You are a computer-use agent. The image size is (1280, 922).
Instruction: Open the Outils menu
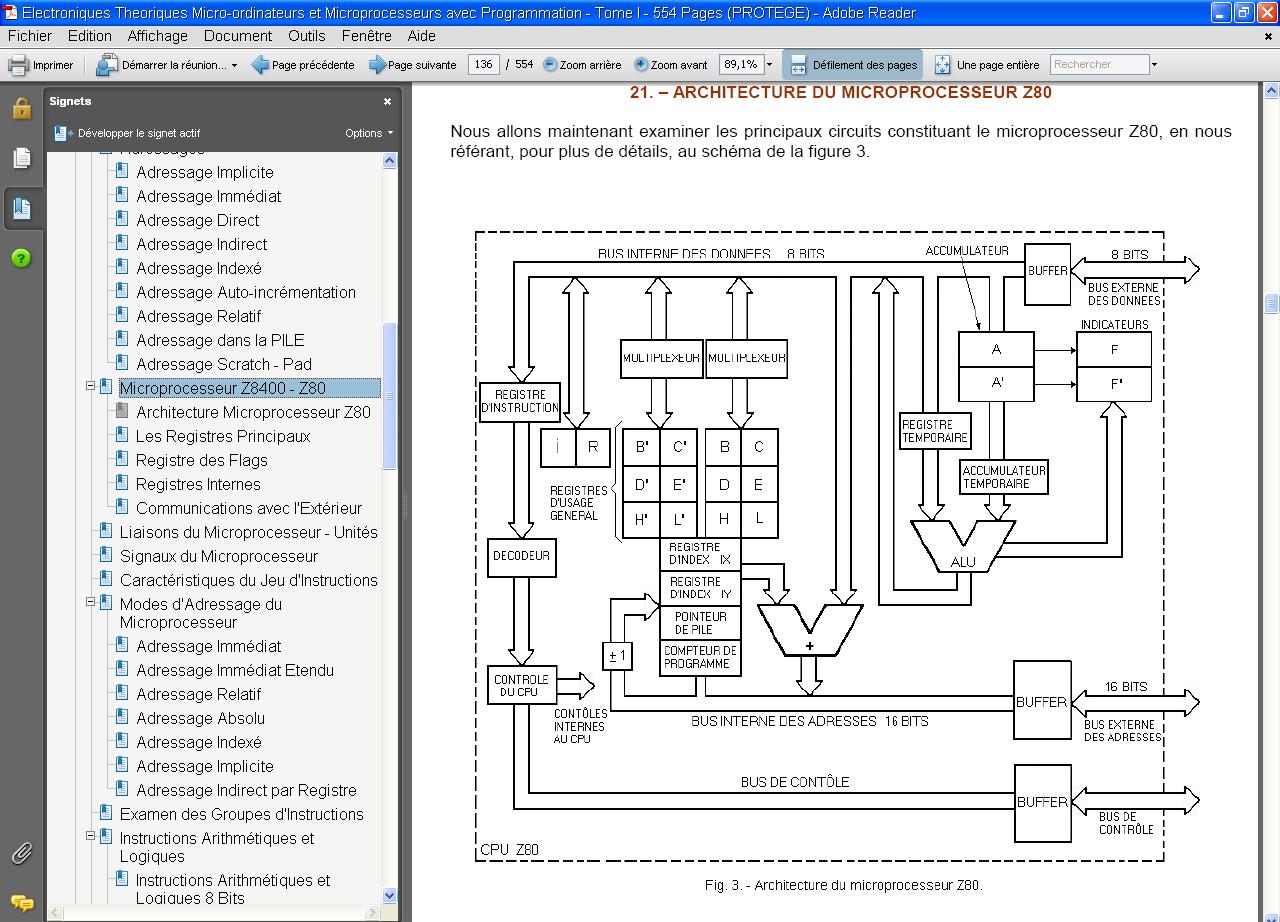(x=306, y=35)
